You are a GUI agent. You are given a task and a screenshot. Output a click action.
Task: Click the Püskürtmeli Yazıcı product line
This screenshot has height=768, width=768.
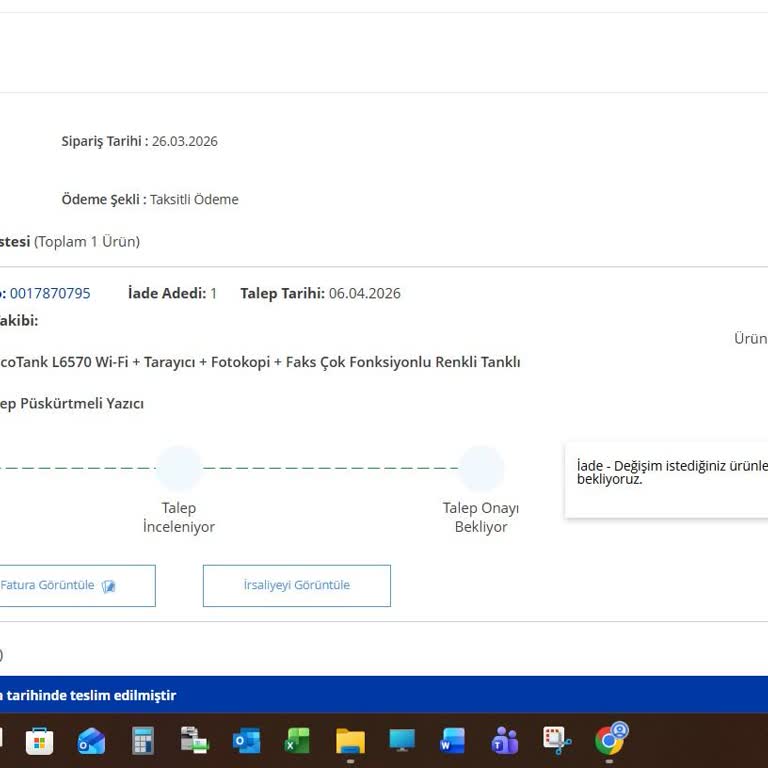click(72, 404)
